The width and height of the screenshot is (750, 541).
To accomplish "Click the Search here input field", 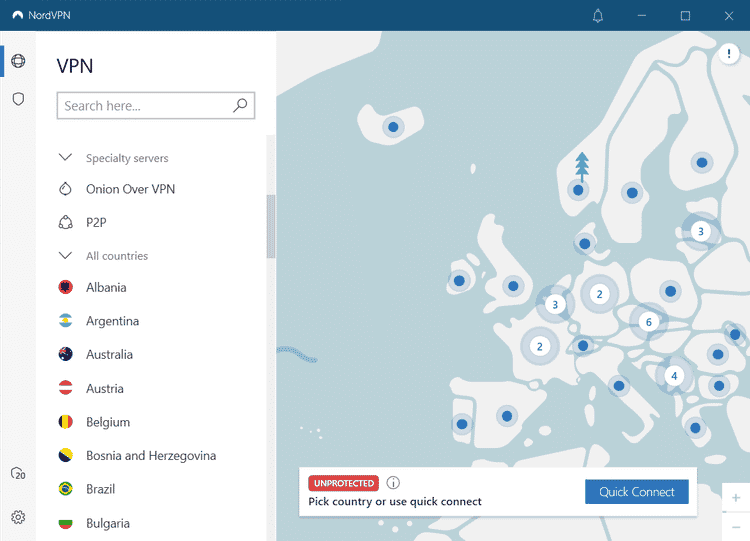I will [x=145, y=105].
